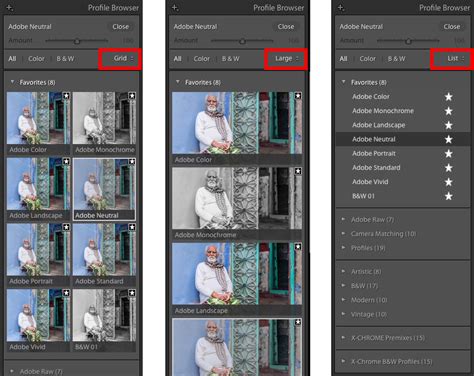The image size is (474, 376).
Task: Click Amount slider handle in Grid panel
Action: [x=77, y=41]
